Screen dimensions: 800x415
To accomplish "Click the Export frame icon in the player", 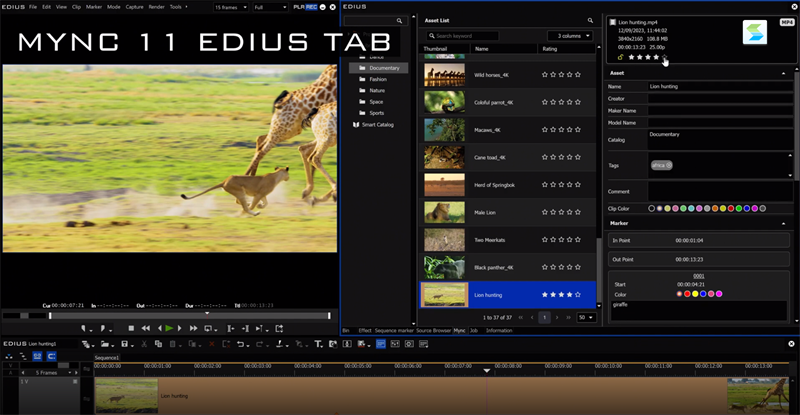I will coord(279,329).
